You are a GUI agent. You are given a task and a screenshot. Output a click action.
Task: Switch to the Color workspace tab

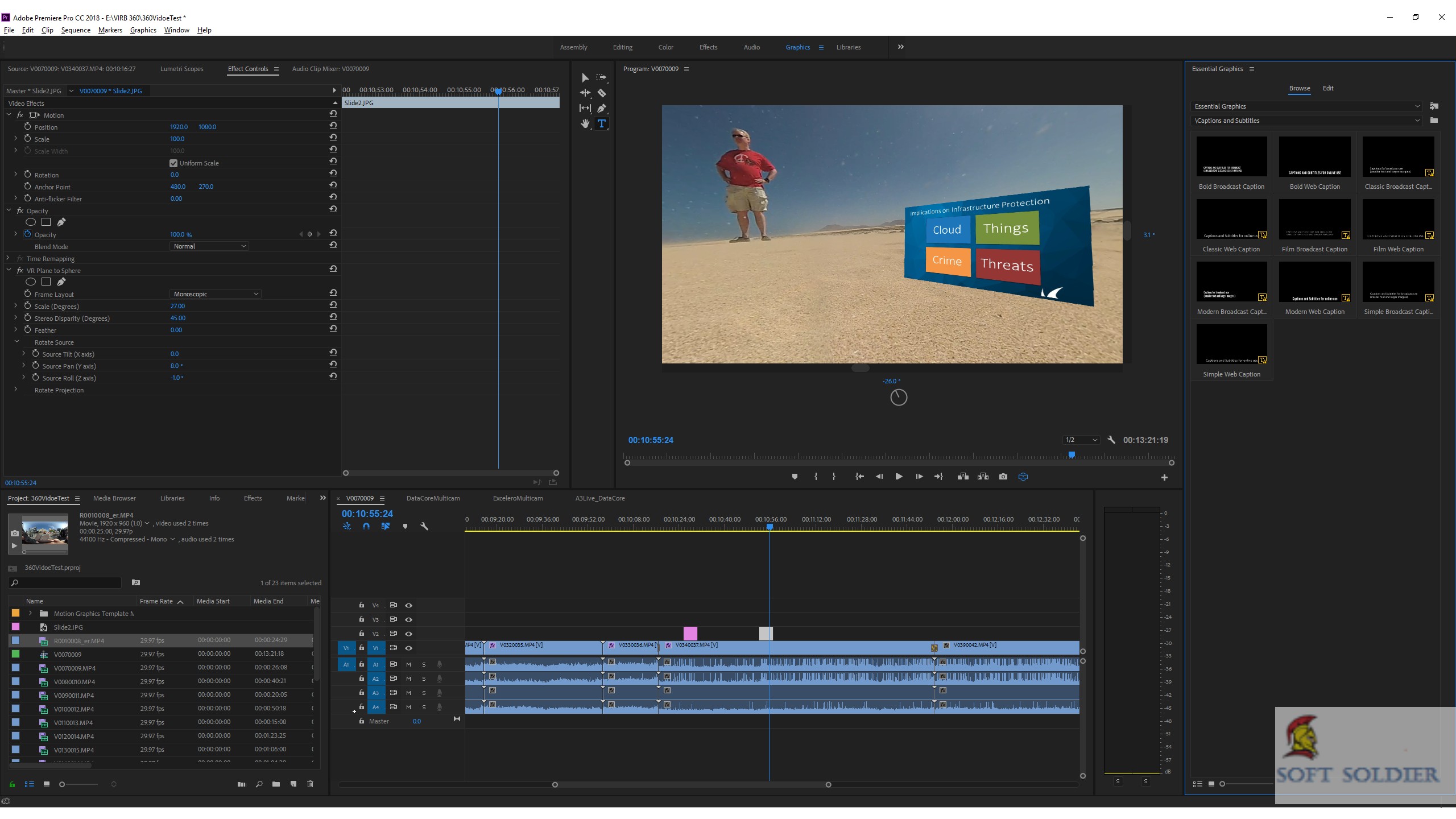[665, 46]
